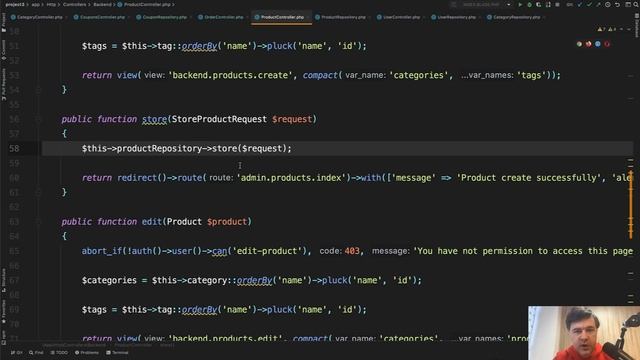This screenshot has height=360, width=640.
Task: Open the Structure tool window
Action: pyautogui.click(x=4, y=280)
